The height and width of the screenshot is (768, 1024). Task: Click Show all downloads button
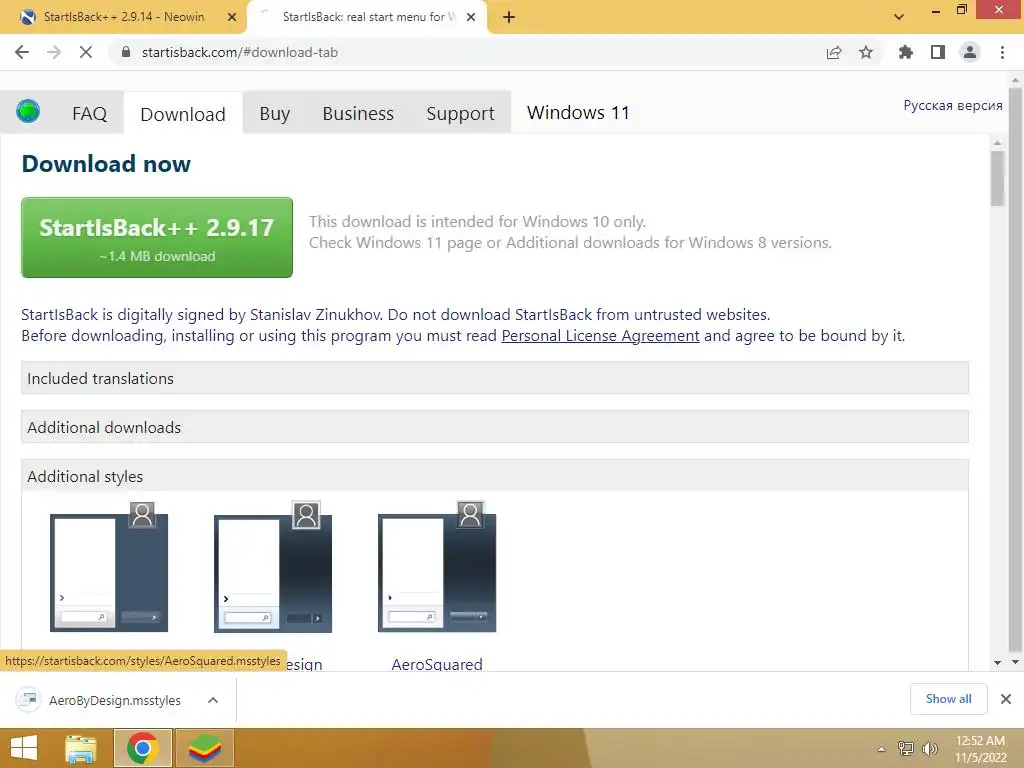click(948, 699)
